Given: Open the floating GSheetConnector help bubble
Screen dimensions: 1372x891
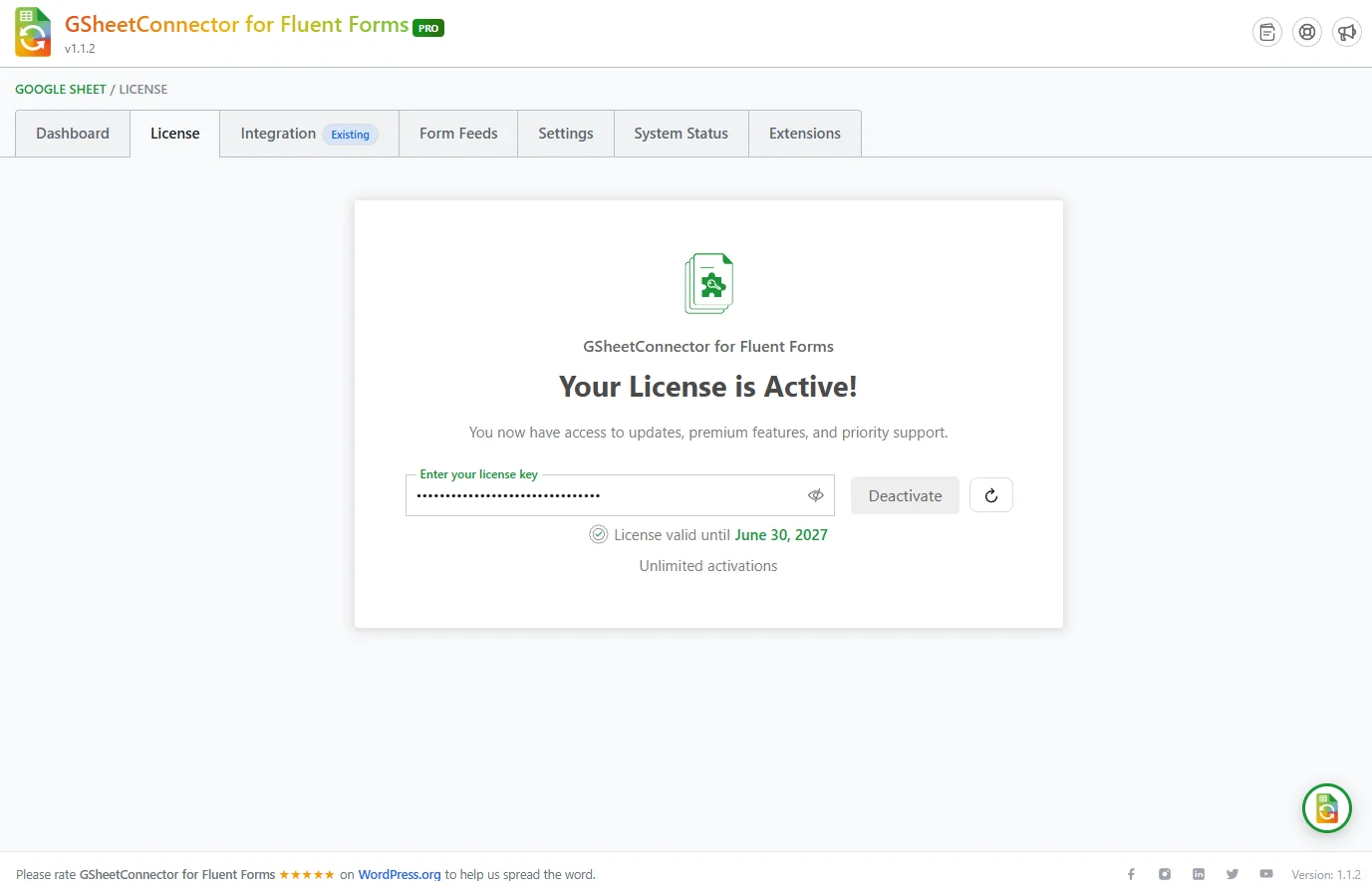Looking at the screenshot, I should point(1326,808).
